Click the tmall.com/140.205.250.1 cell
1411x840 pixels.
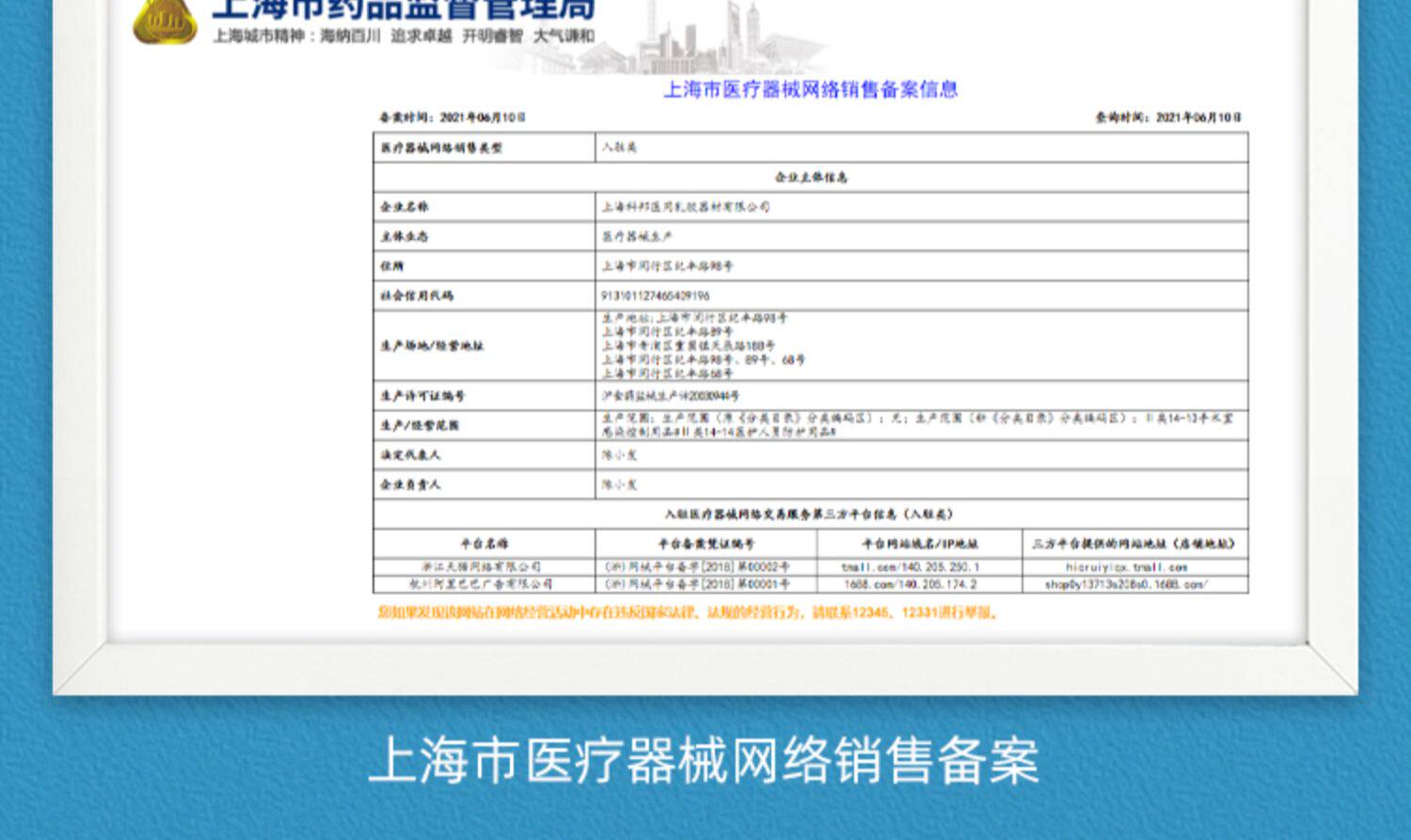pos(911,567)
